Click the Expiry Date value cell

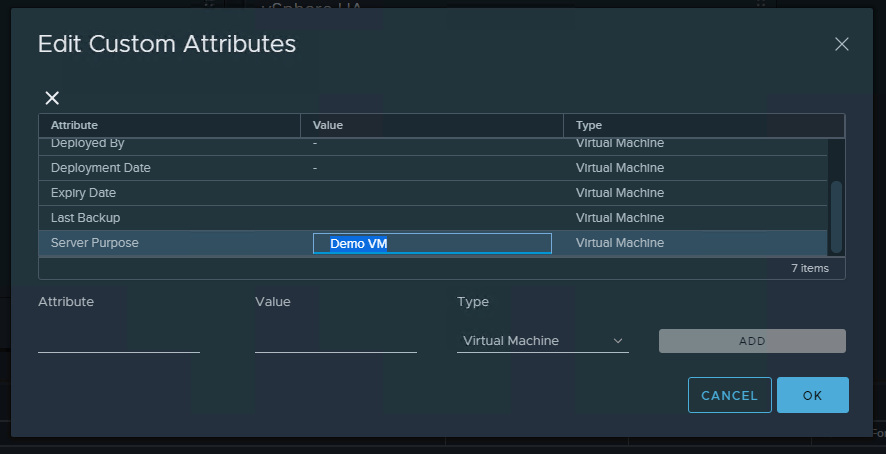tap(431, 193)
